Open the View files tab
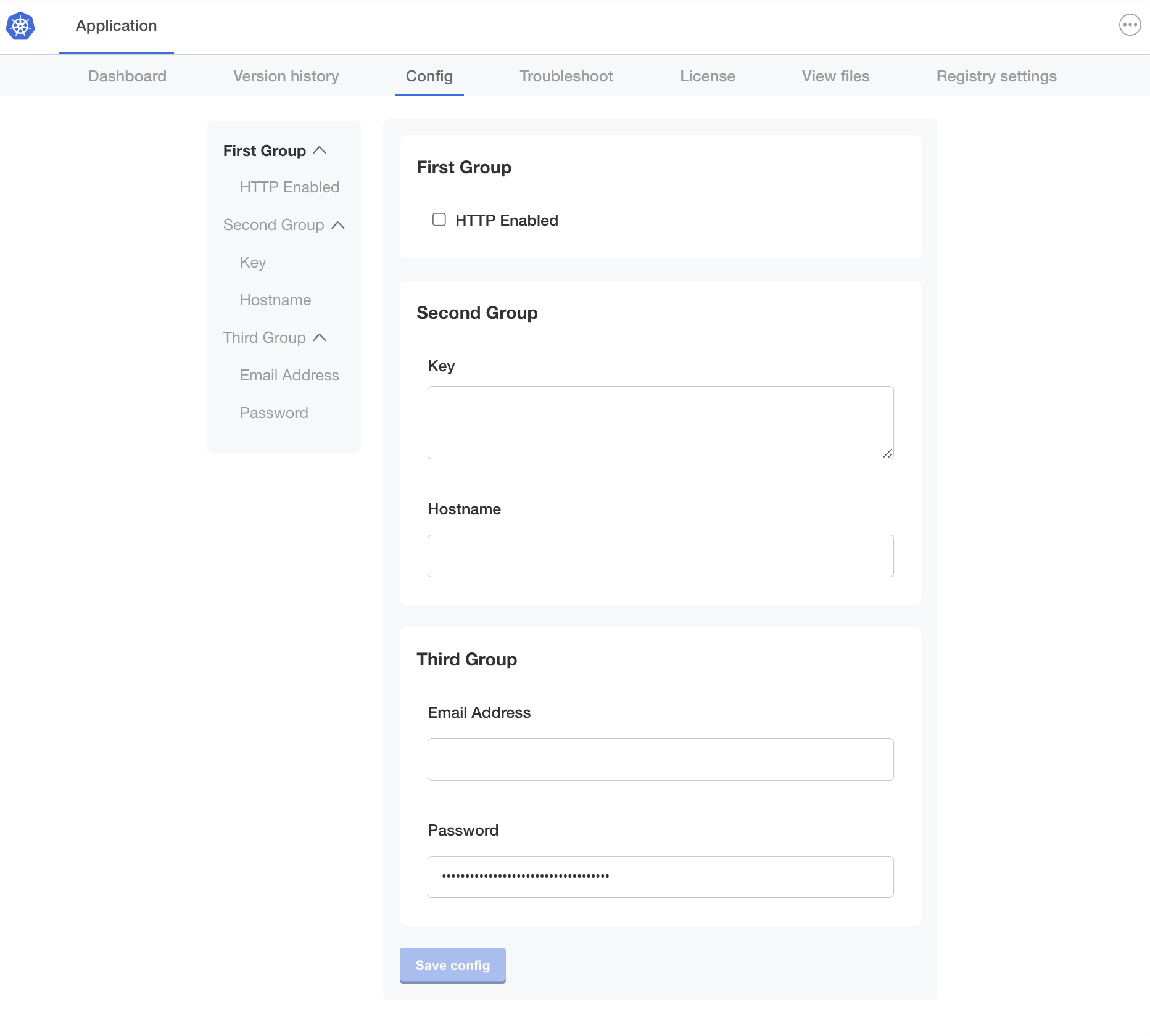Image resolution: width=1150 pixels, height=1036 pixels. coord(835,76)
